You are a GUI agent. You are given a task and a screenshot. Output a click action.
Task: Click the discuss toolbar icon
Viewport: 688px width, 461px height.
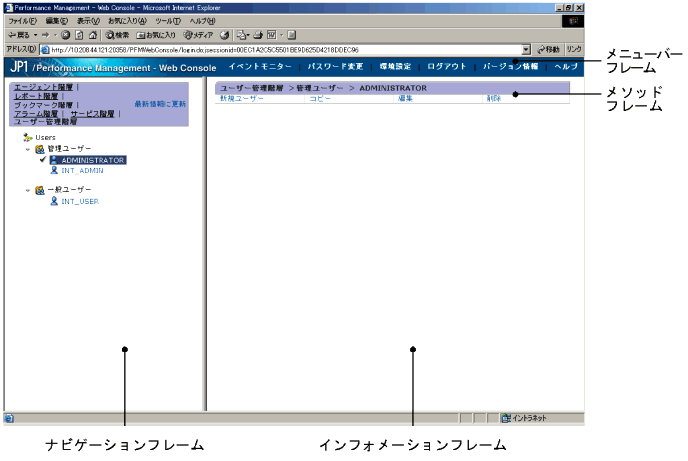(292, 35)
